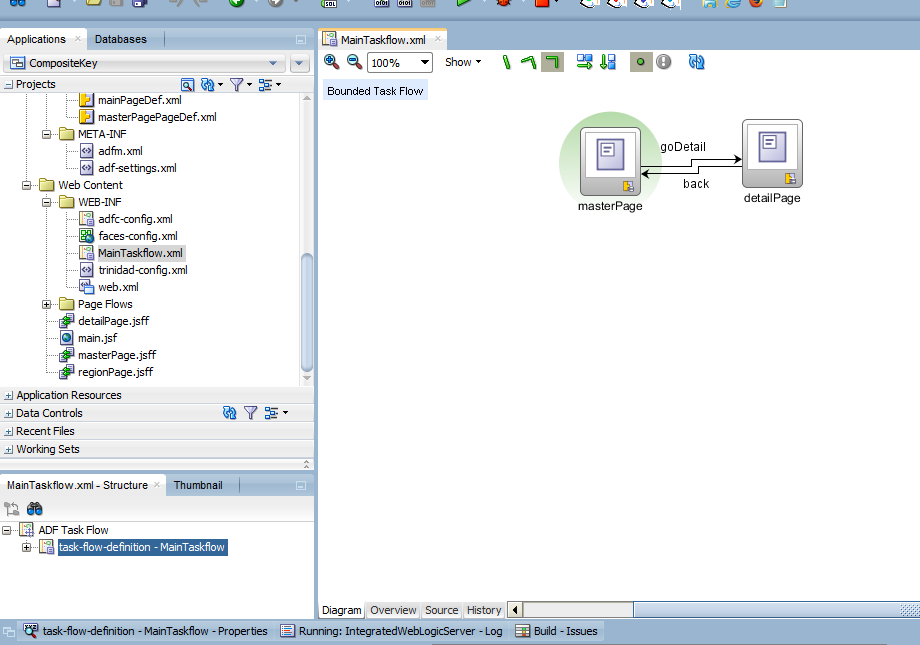The width and height of the screenshot is (920, 645).
Task: Expand the task-flow-definition MainTaskflow node
Action: [x=27, y=547]
